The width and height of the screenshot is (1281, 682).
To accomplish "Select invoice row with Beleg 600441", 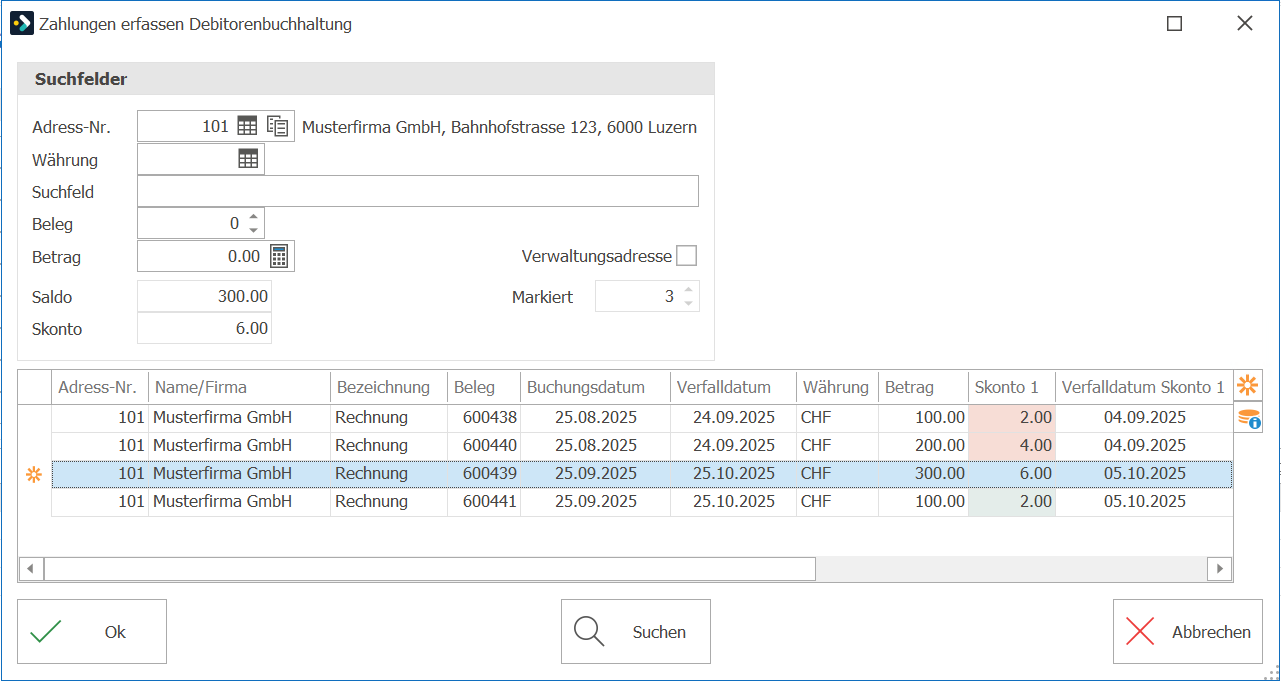I will point(642,502).
